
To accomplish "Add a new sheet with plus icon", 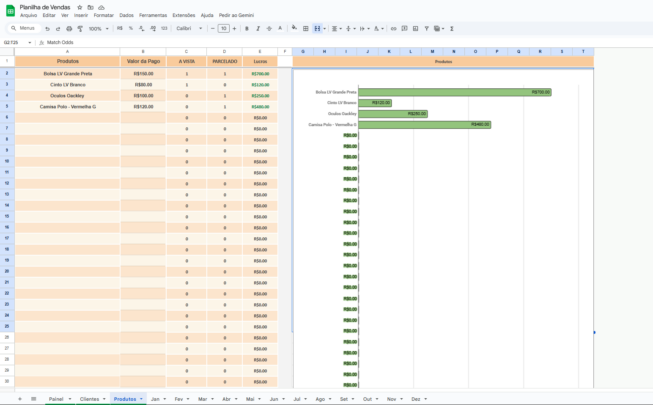I will point(19,398).
